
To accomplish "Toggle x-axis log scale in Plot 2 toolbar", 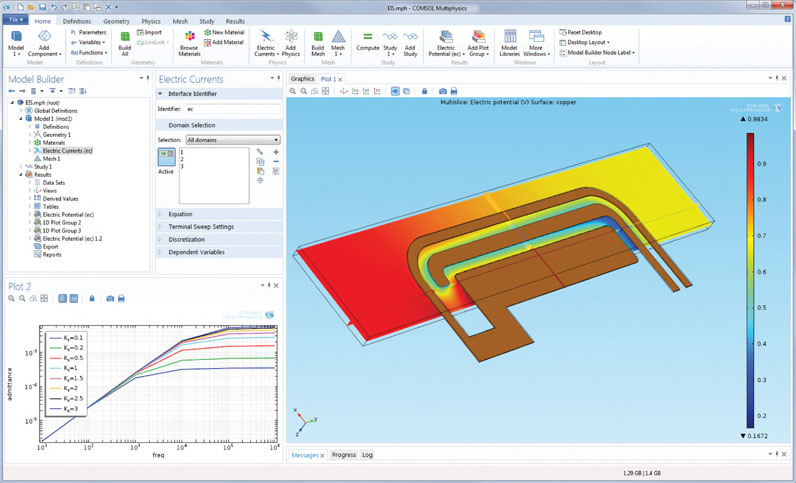I will pyautogui.click(x=62, y=299).
